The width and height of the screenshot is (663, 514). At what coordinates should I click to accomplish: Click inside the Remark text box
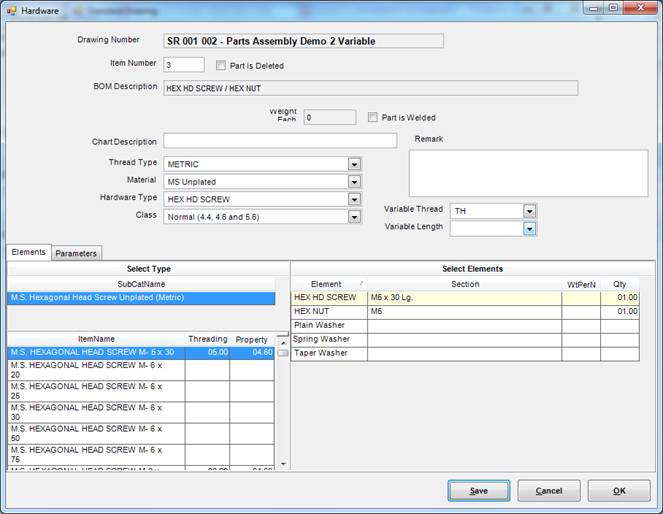coord(528,173)
